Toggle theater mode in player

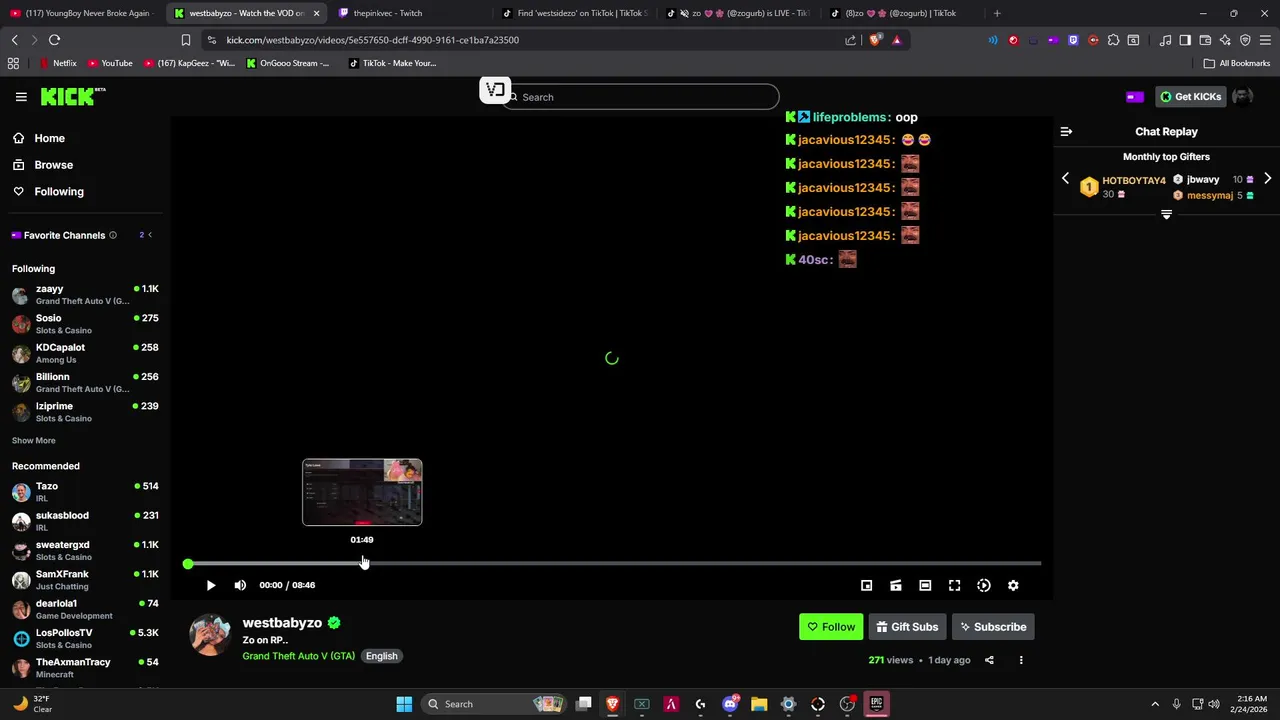[925, 585]
